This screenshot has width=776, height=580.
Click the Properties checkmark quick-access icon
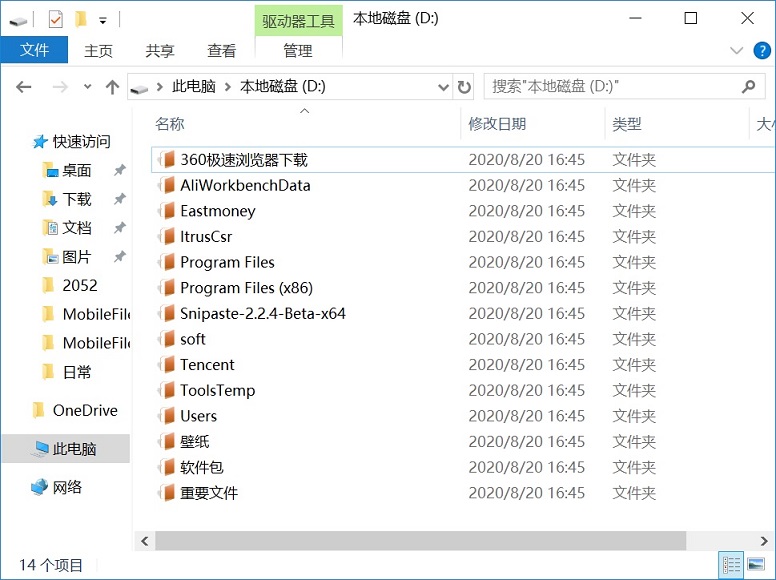click(55, 20)
